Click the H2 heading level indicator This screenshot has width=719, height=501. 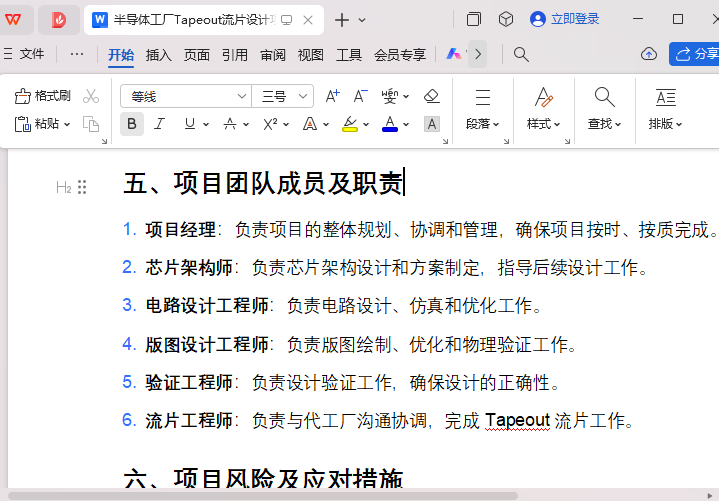[63, 187]
